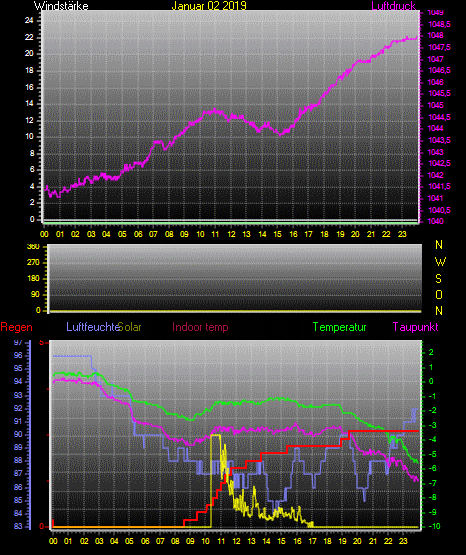Click the 24 wind speed axis value
The width and height of the screenshot is (466, 555).
(x=29, y=21)
